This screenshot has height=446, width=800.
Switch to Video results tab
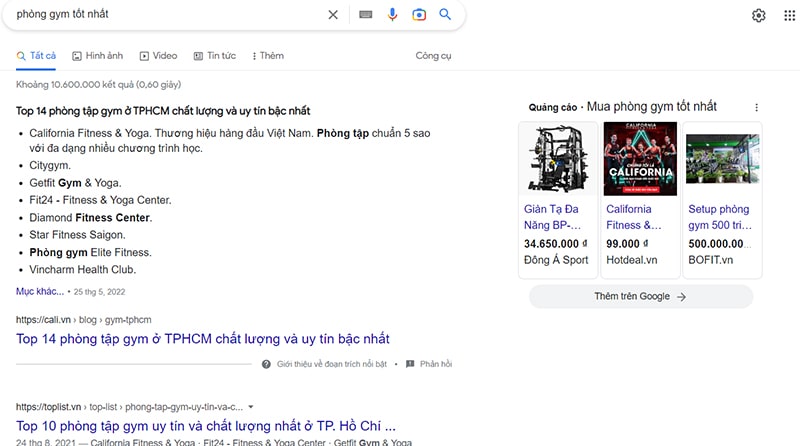pos(158,56)
